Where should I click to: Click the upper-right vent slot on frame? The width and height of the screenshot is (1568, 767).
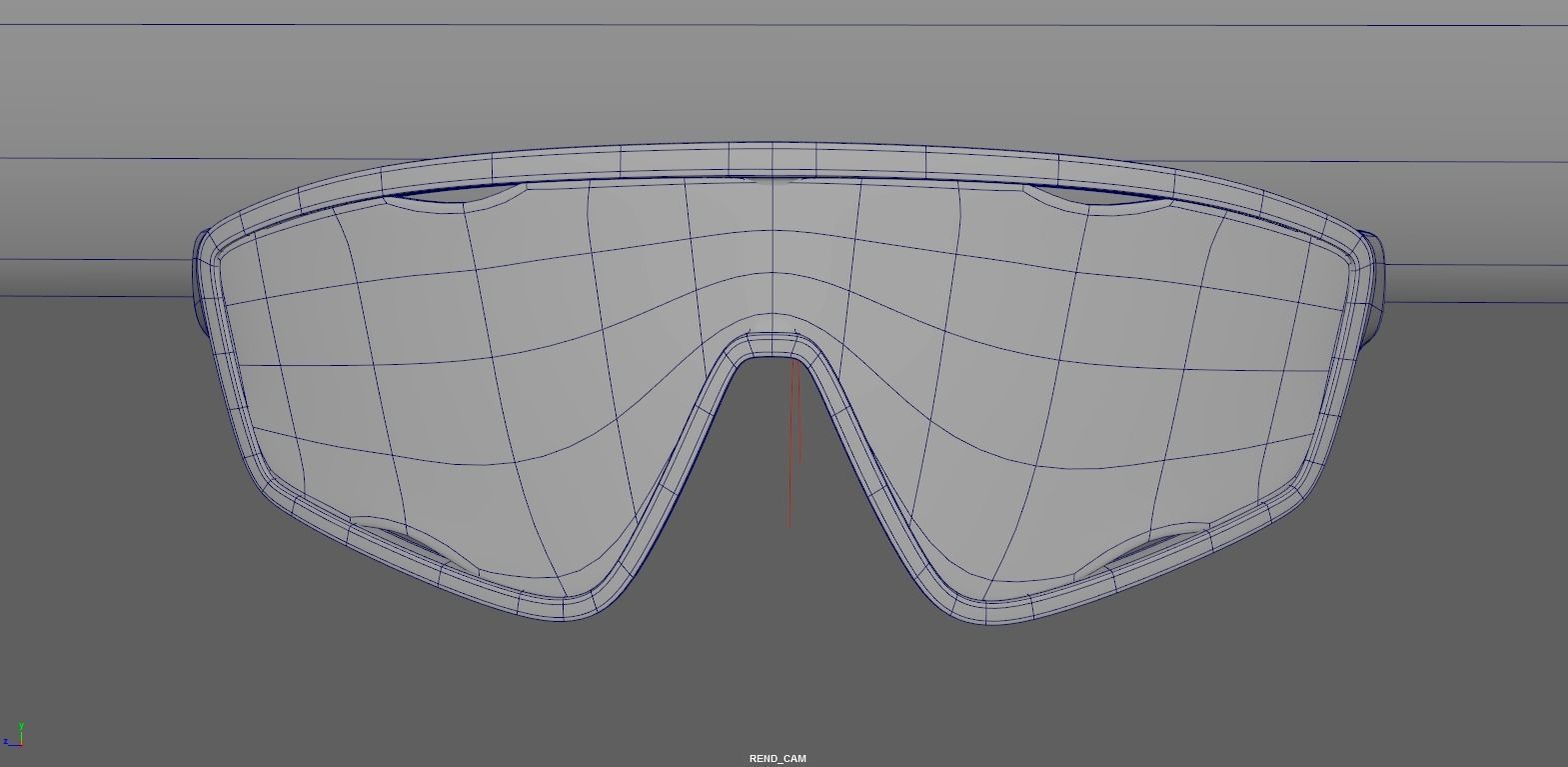click(x=1097, y=197)
